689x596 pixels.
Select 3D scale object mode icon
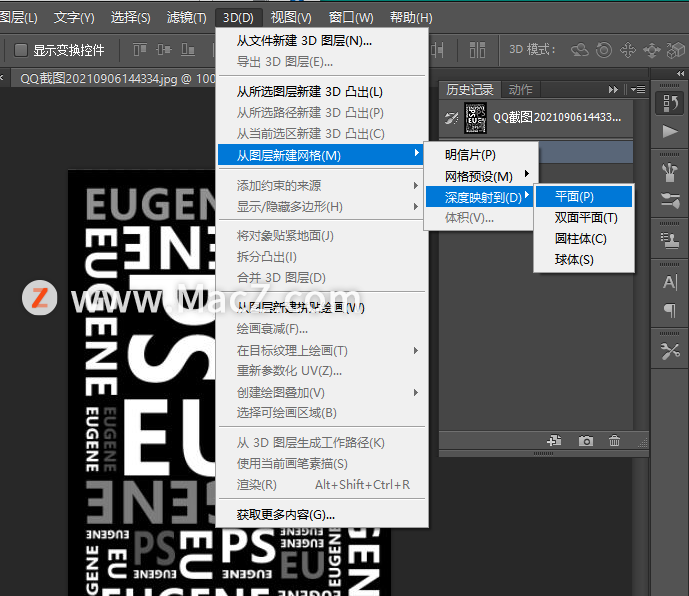click(x=676, y=50)
